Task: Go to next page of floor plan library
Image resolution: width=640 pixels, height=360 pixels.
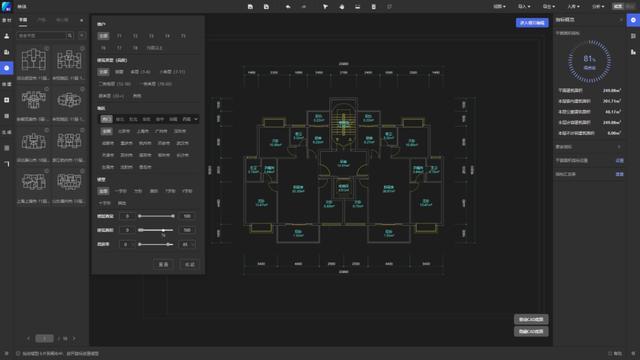Action: click(74, 338)
